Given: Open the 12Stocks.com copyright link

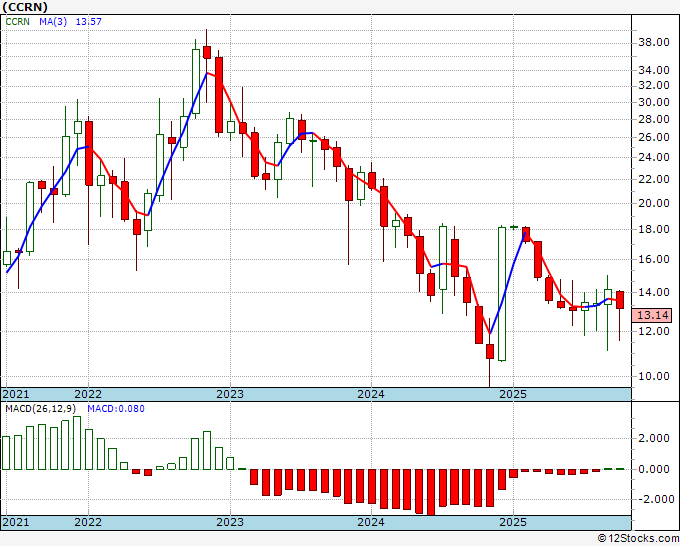Looking at the screenshot, I should pos(638,539).
